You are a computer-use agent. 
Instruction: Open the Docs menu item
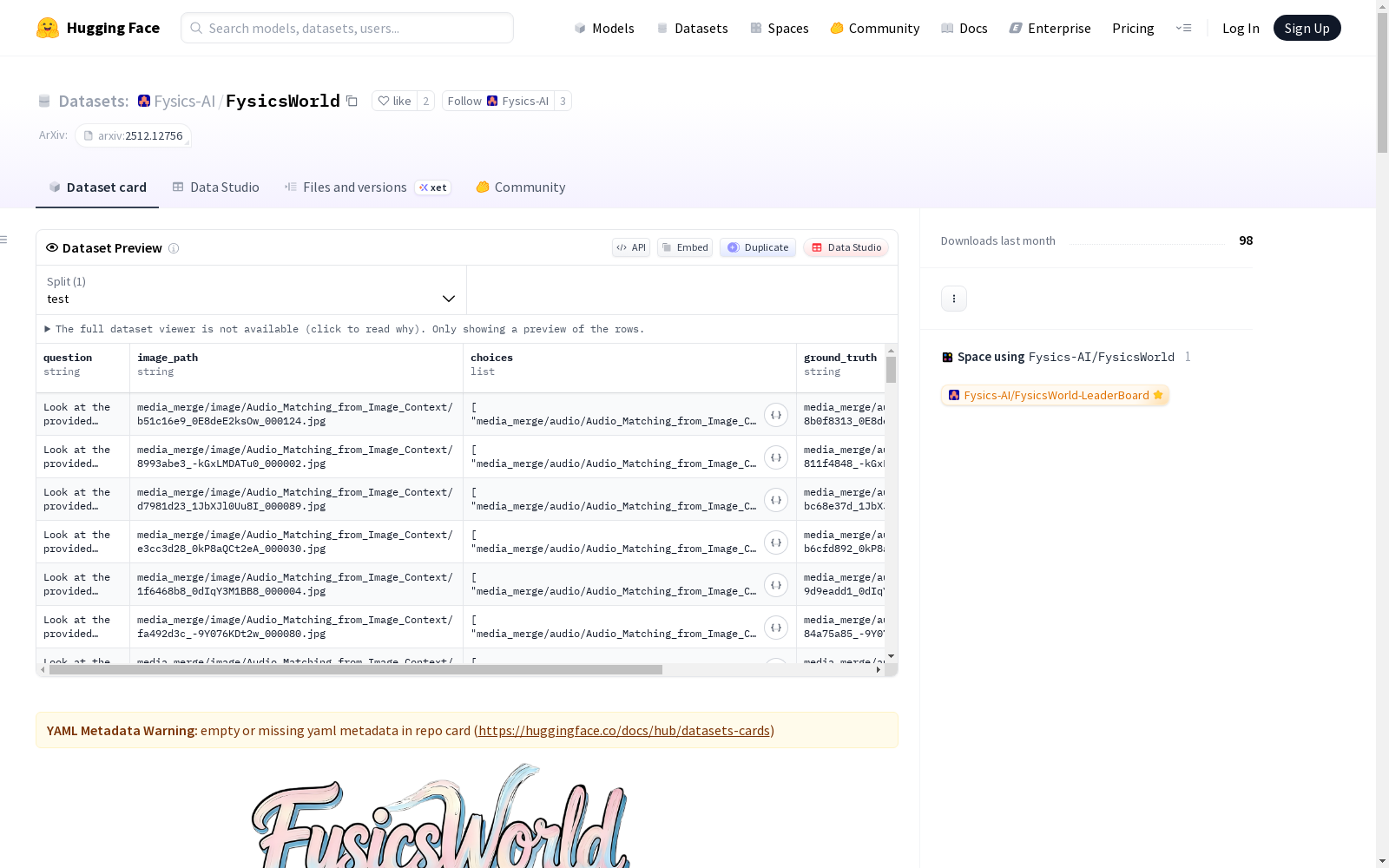964,28
